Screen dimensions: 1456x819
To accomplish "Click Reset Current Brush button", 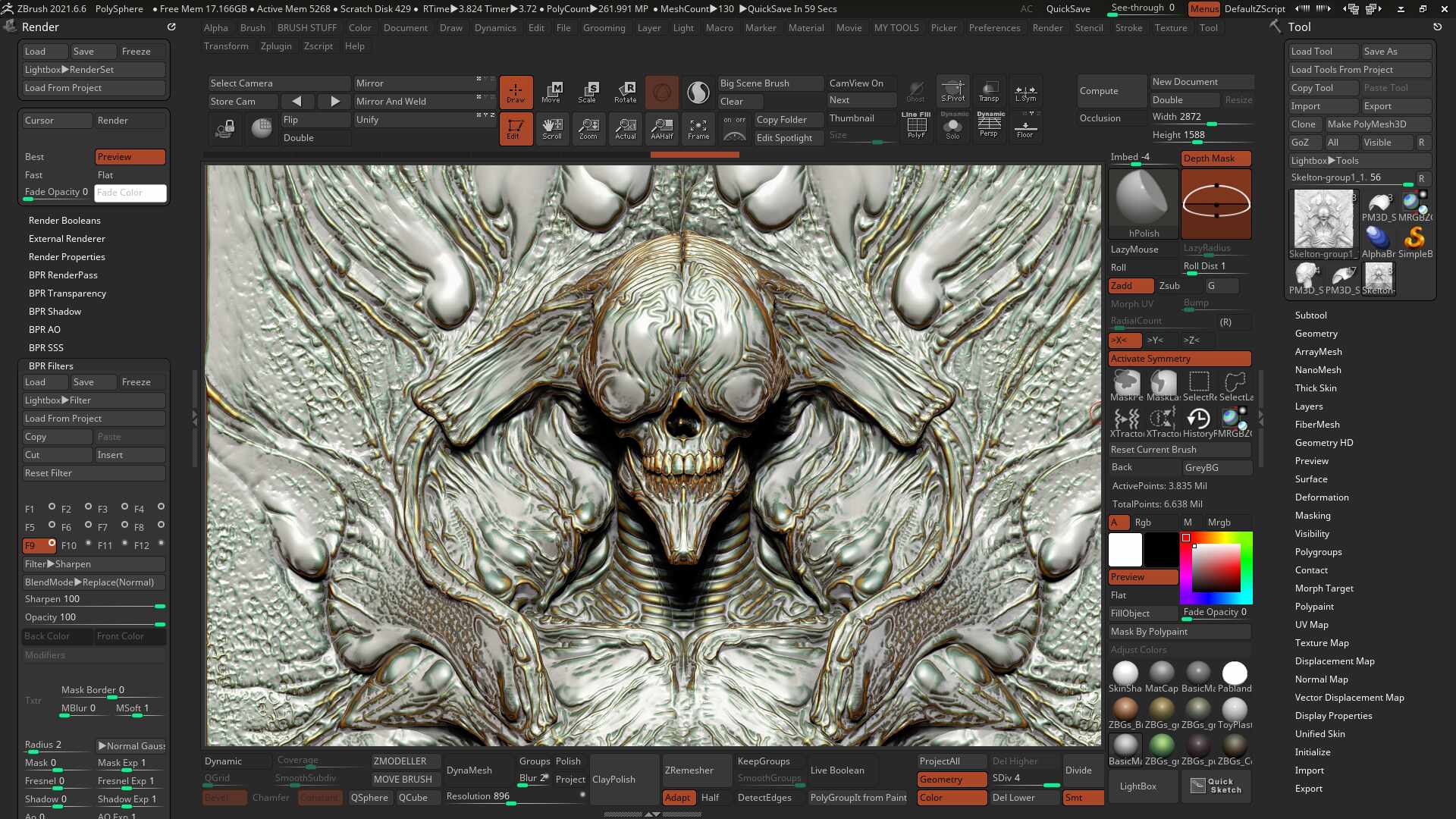I will [1180, 450].
